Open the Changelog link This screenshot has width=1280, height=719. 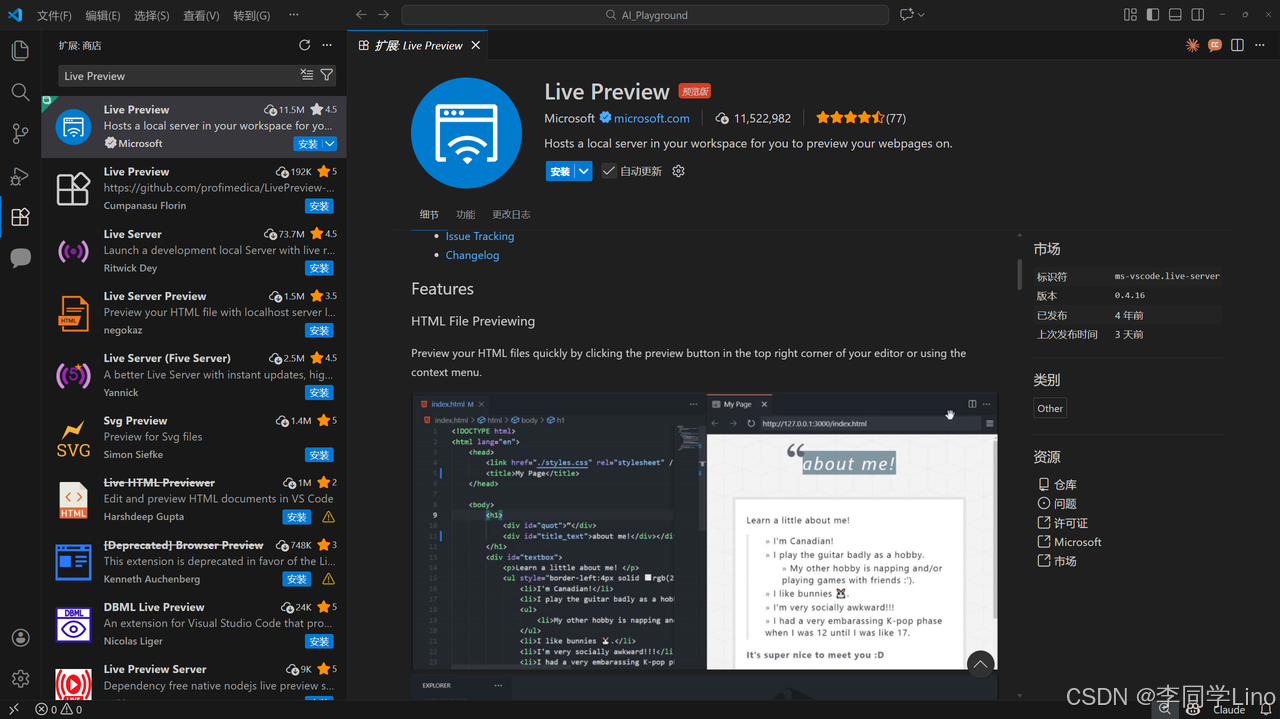point(472,255)
